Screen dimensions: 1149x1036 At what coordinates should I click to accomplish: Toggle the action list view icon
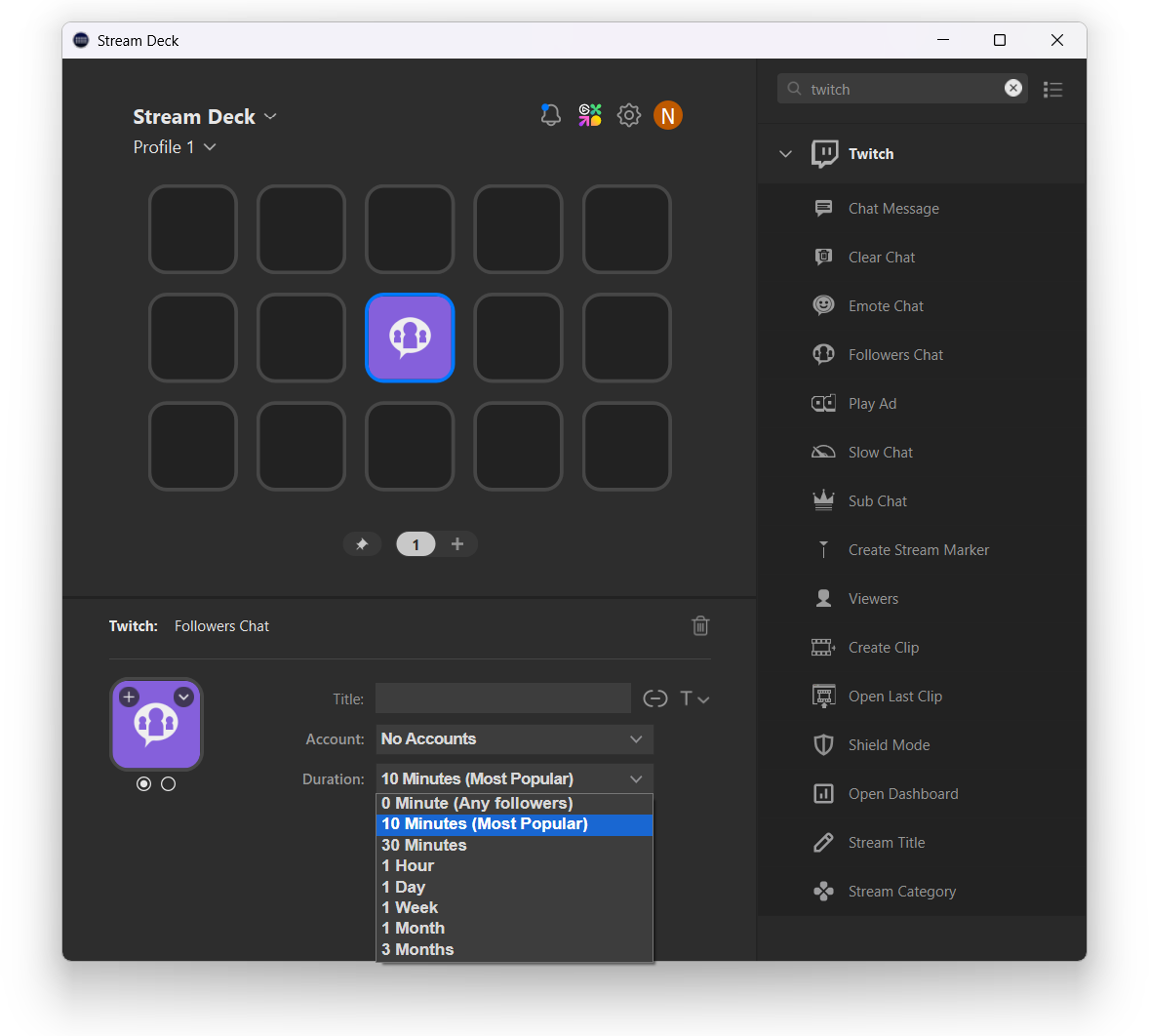tap(1052, 90)
